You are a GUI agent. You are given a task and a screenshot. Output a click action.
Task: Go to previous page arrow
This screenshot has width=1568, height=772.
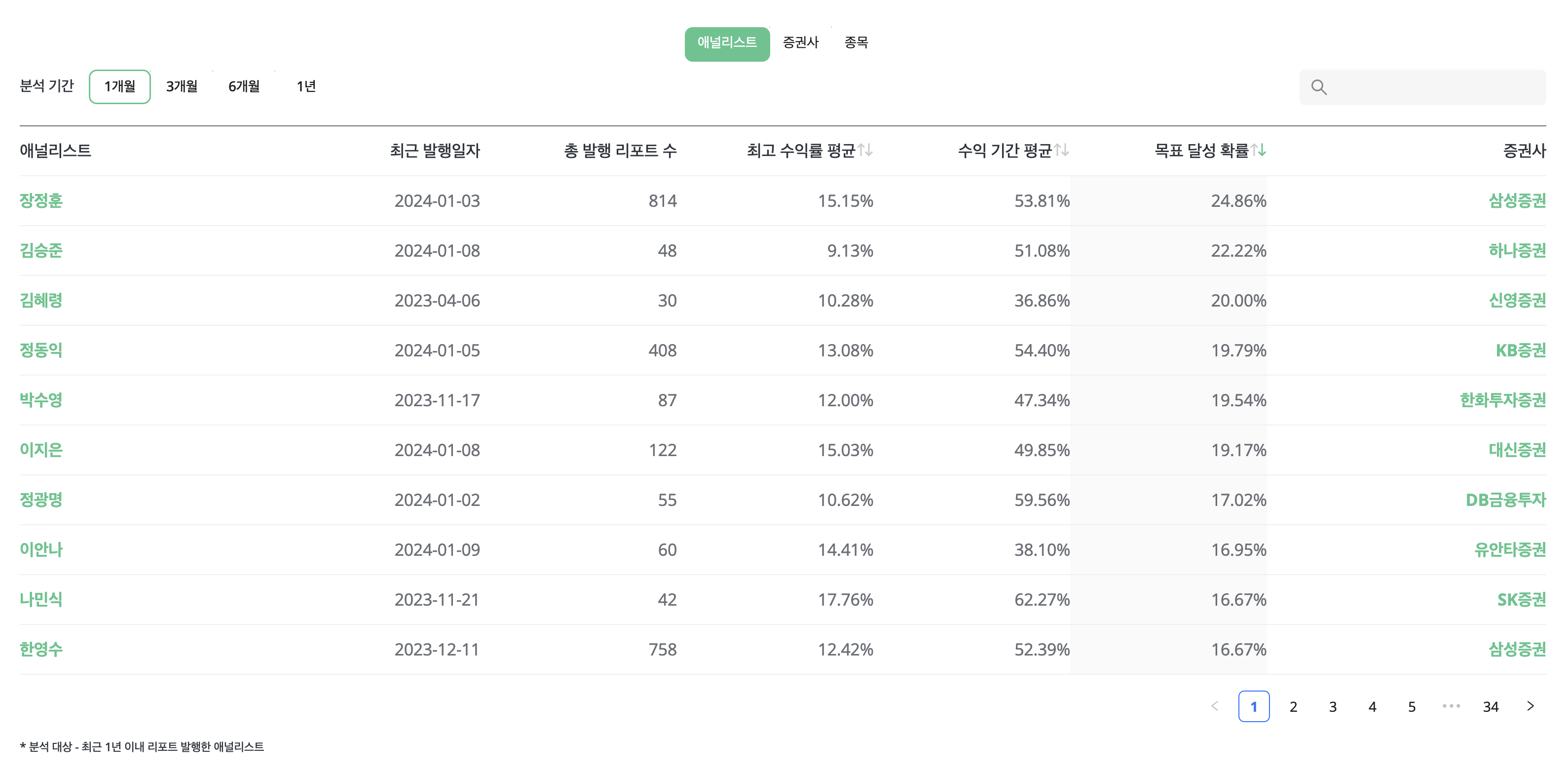tap(1214, 706)
